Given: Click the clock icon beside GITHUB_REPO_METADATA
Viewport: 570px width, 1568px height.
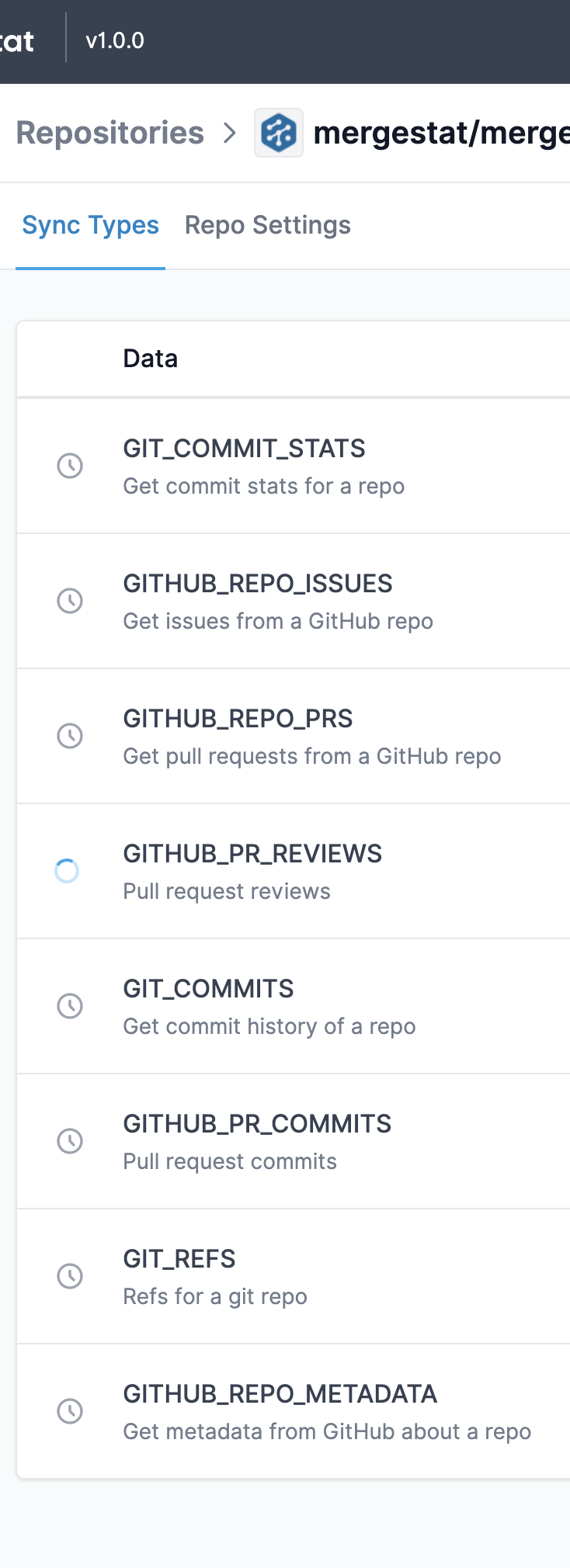Looking at the screenshot, I should point(70,1411).
